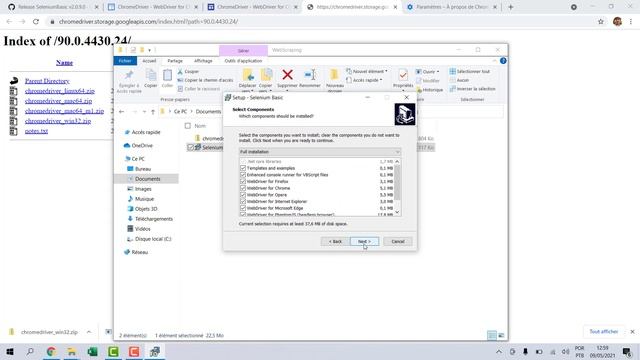Click the Couper scissors command
Screen dimensions: 640x360
[188, 71]
